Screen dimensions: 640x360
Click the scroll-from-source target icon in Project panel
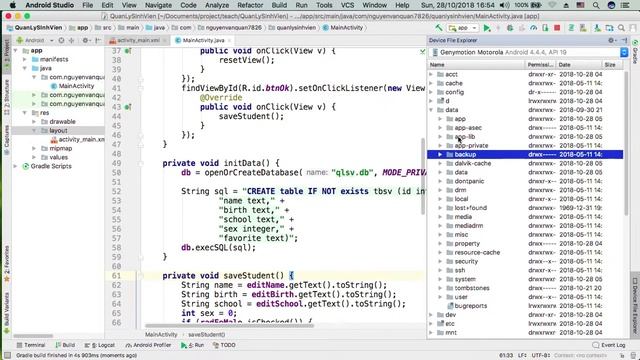(x=61, y=40)
